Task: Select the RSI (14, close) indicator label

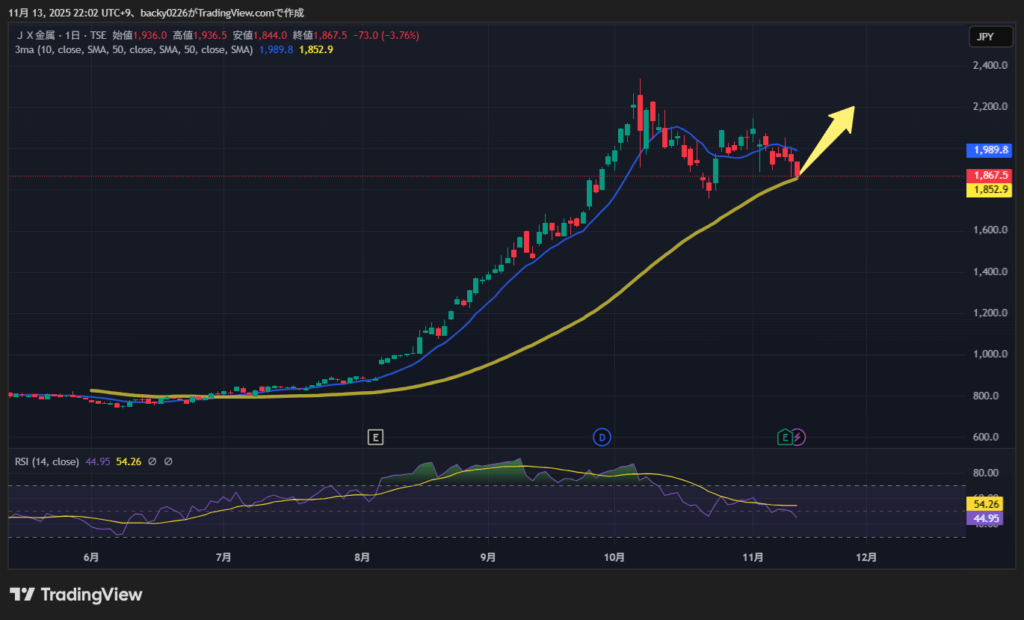Action: coord(46,461)
